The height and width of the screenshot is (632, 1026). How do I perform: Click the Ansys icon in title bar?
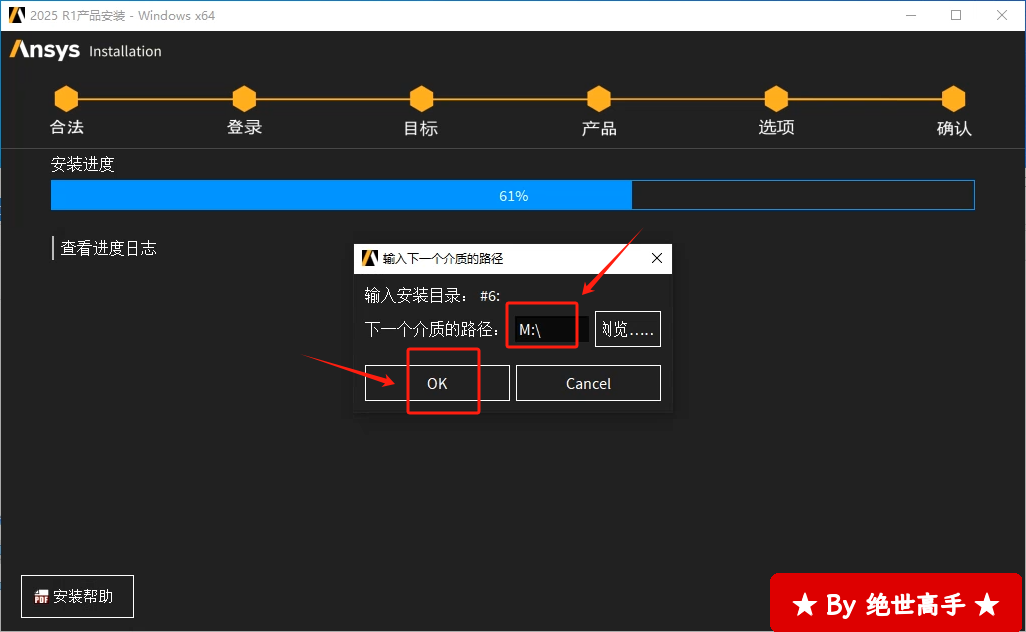coord(16,15)
